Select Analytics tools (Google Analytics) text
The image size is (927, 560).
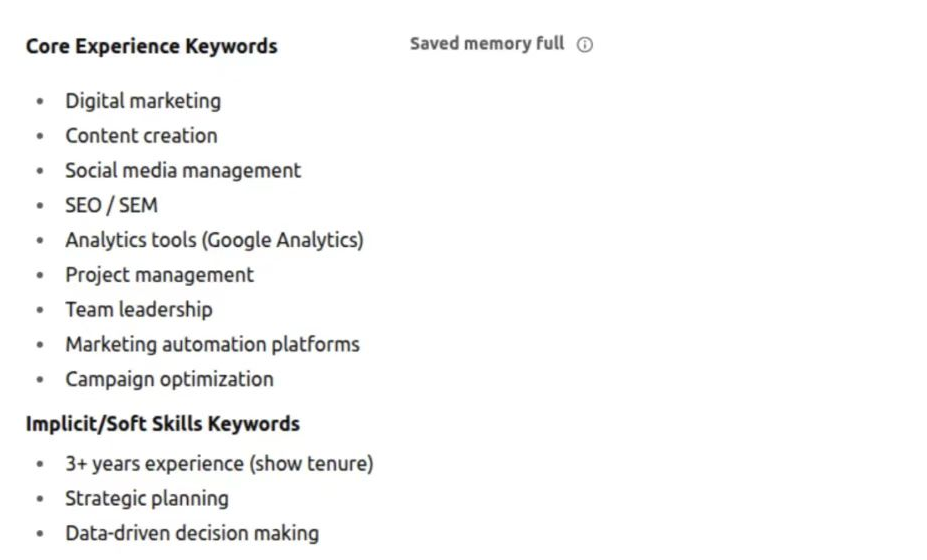(215, 240)
